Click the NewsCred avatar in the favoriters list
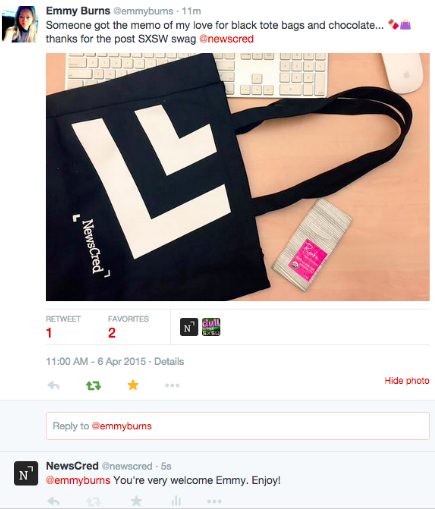 click(189, 327)
